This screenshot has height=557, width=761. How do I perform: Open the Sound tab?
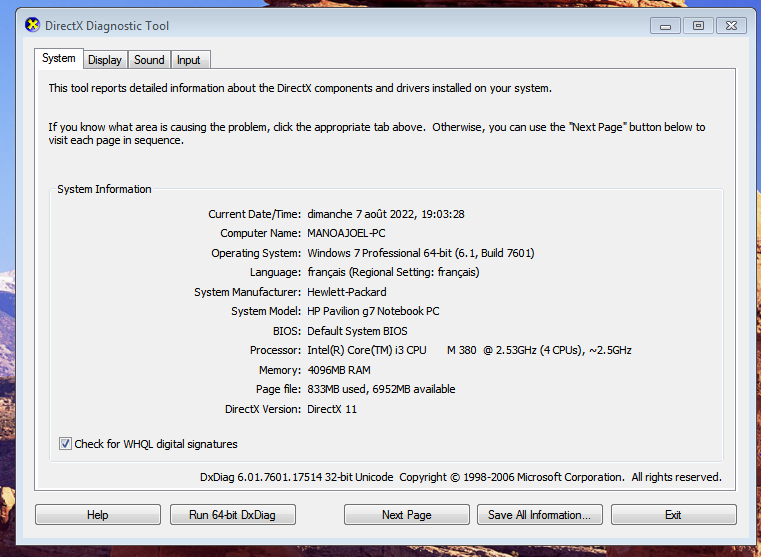[149, 60]
